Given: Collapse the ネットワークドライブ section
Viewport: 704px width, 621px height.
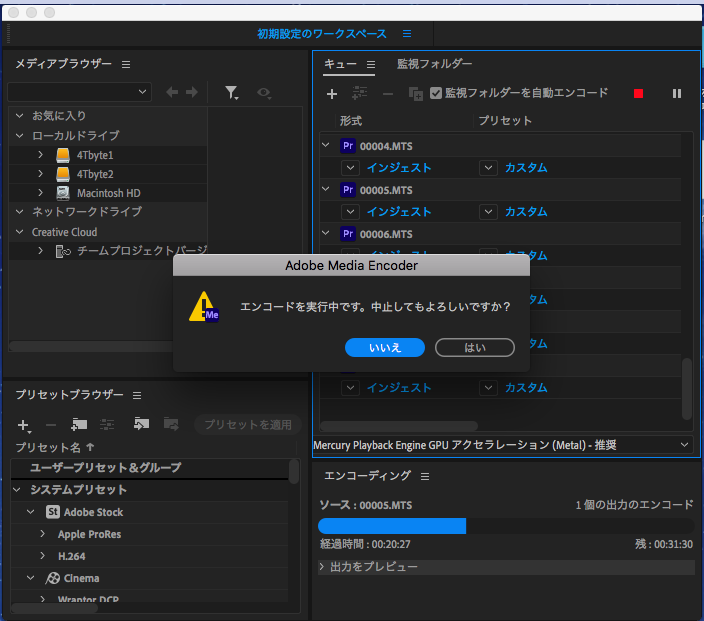Looking at the screenshot, I should [x=19, y=211].
